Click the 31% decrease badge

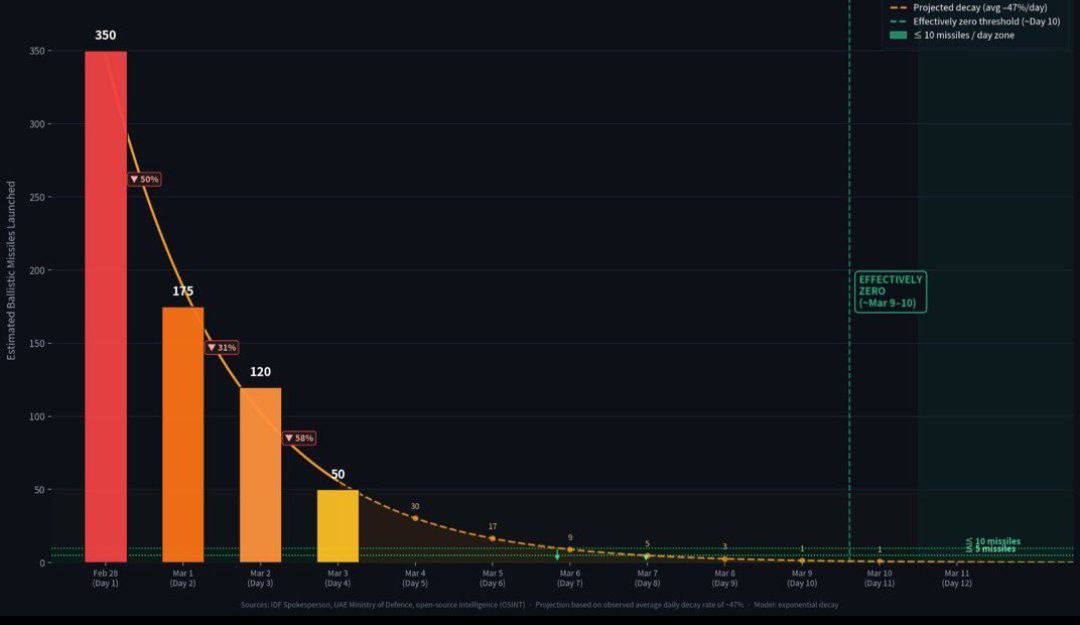(x=222, y=347)
